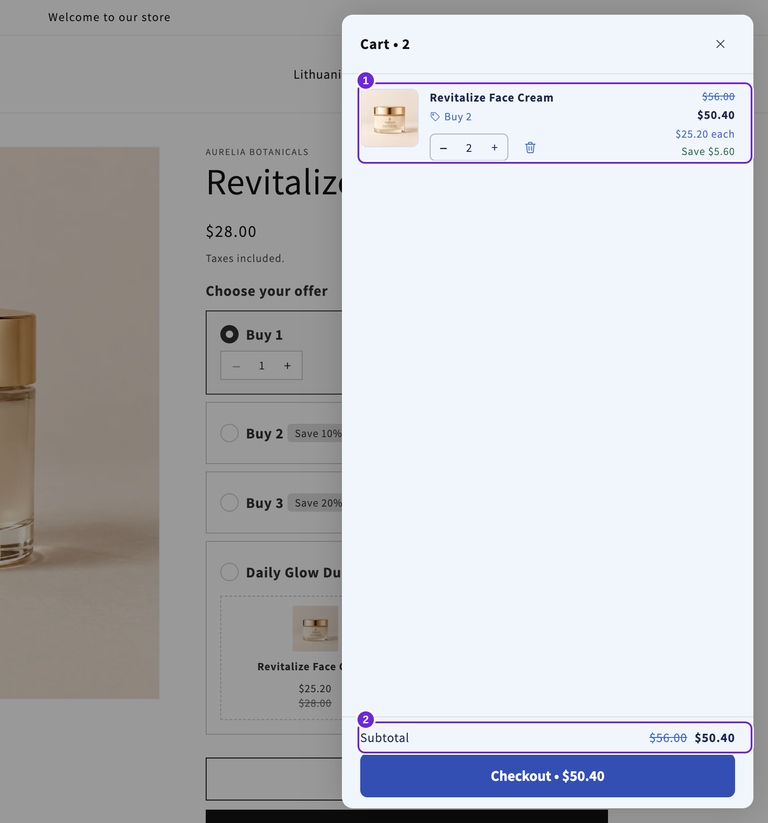
Task: Select the Buy 3 offer radio
Action: click(229, 502)
